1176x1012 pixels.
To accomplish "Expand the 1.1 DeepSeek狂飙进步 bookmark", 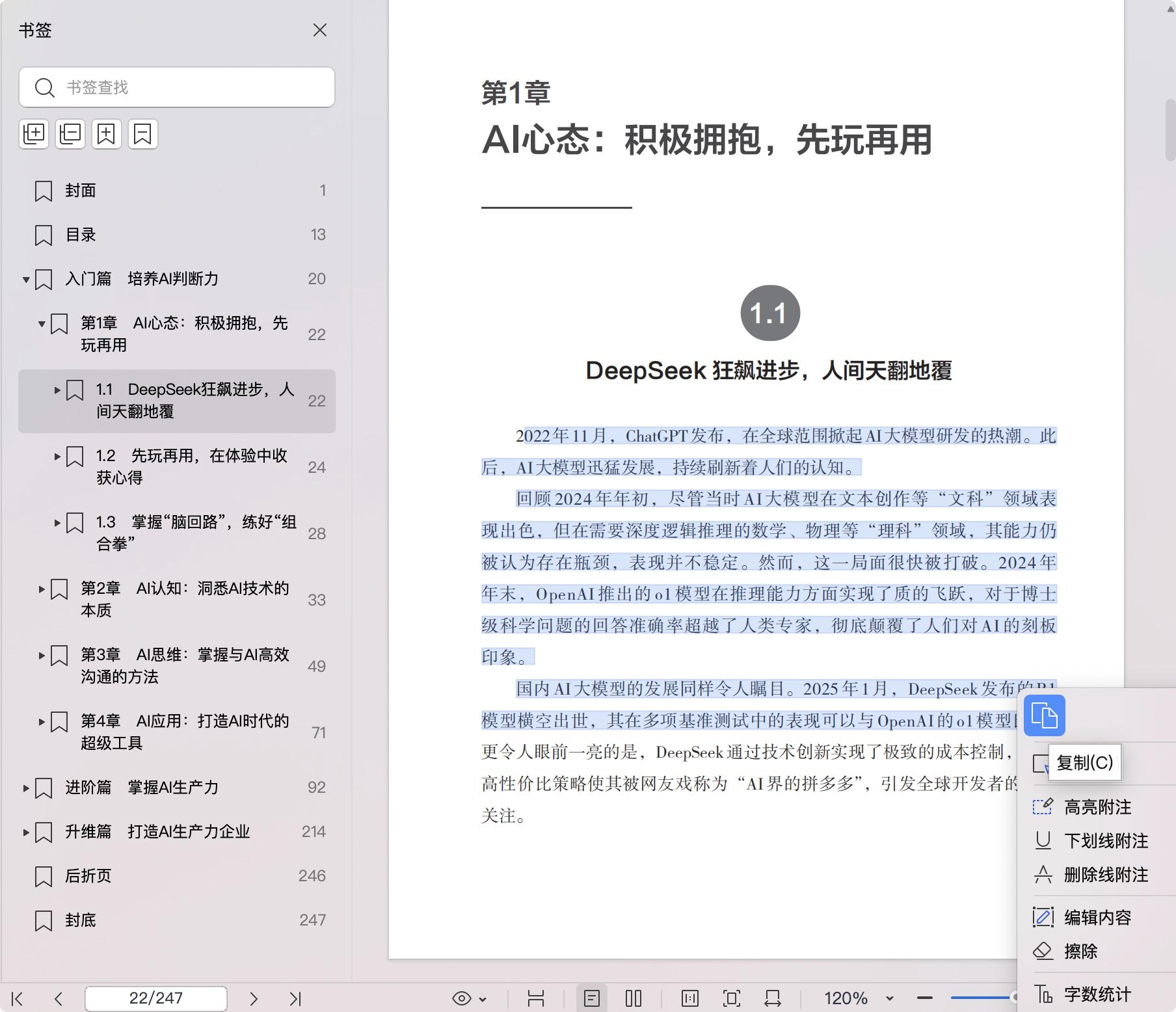I will pyautogui.click(x=57, y=390).
